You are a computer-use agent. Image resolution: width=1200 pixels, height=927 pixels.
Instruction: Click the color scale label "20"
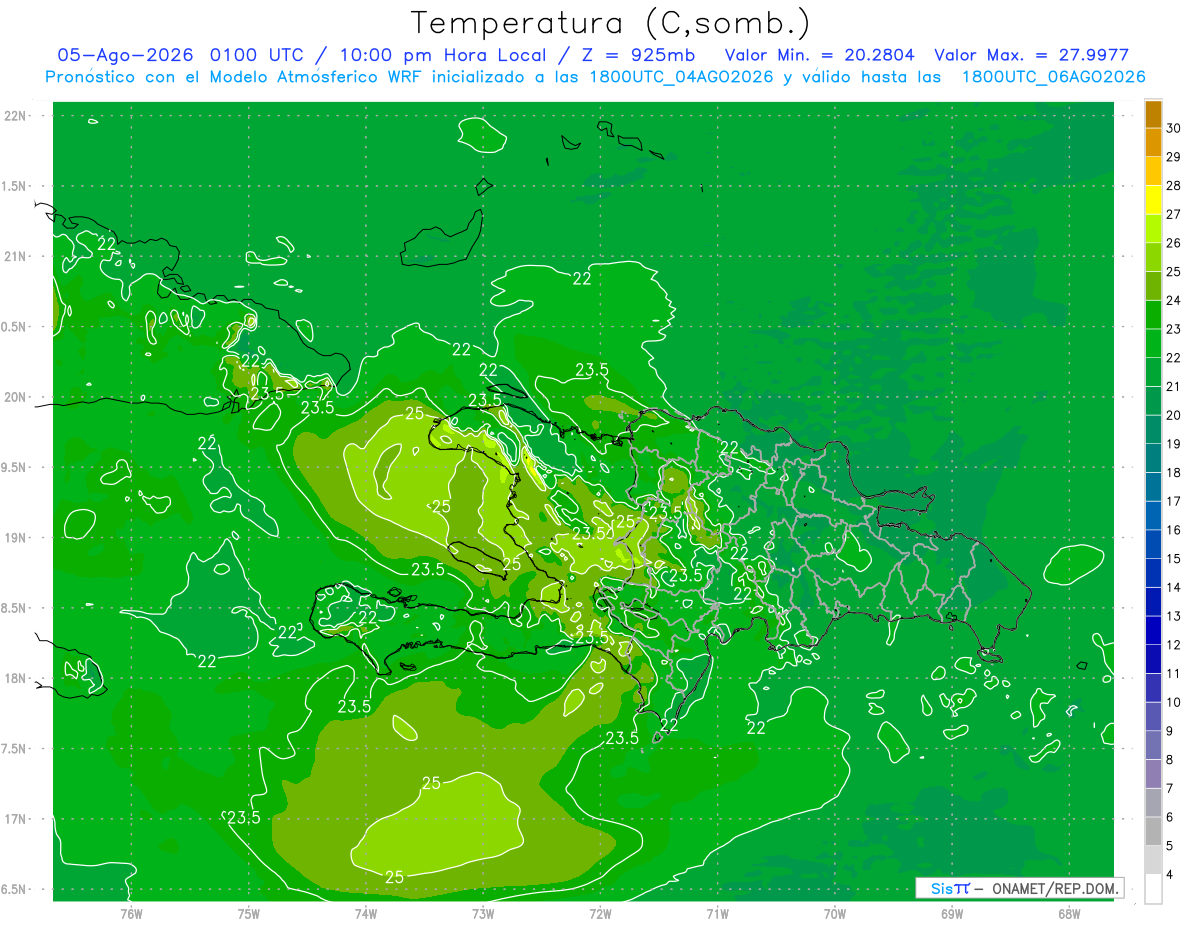[x=1174, y=415]
